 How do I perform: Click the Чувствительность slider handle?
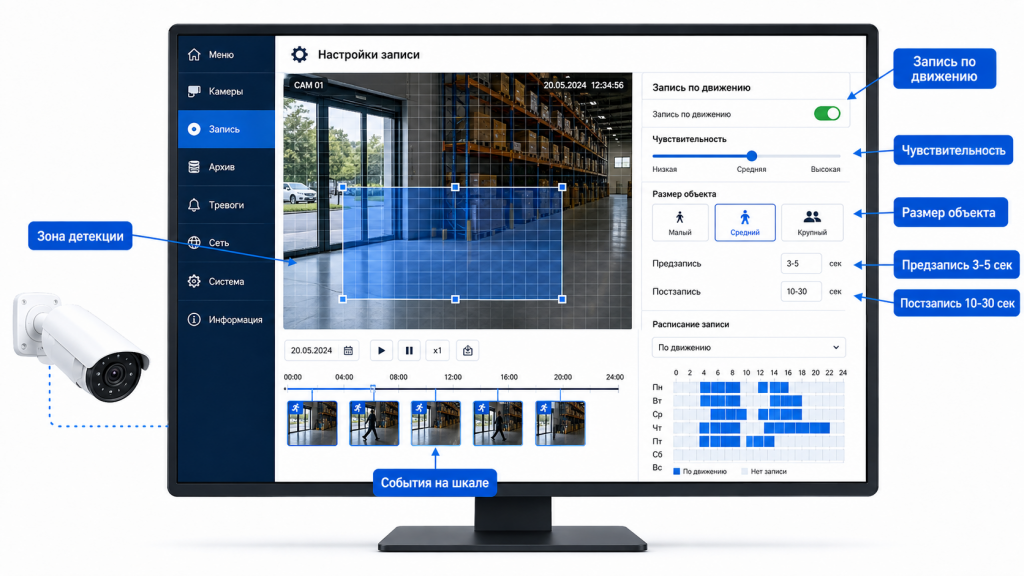(x=752, y=156)
